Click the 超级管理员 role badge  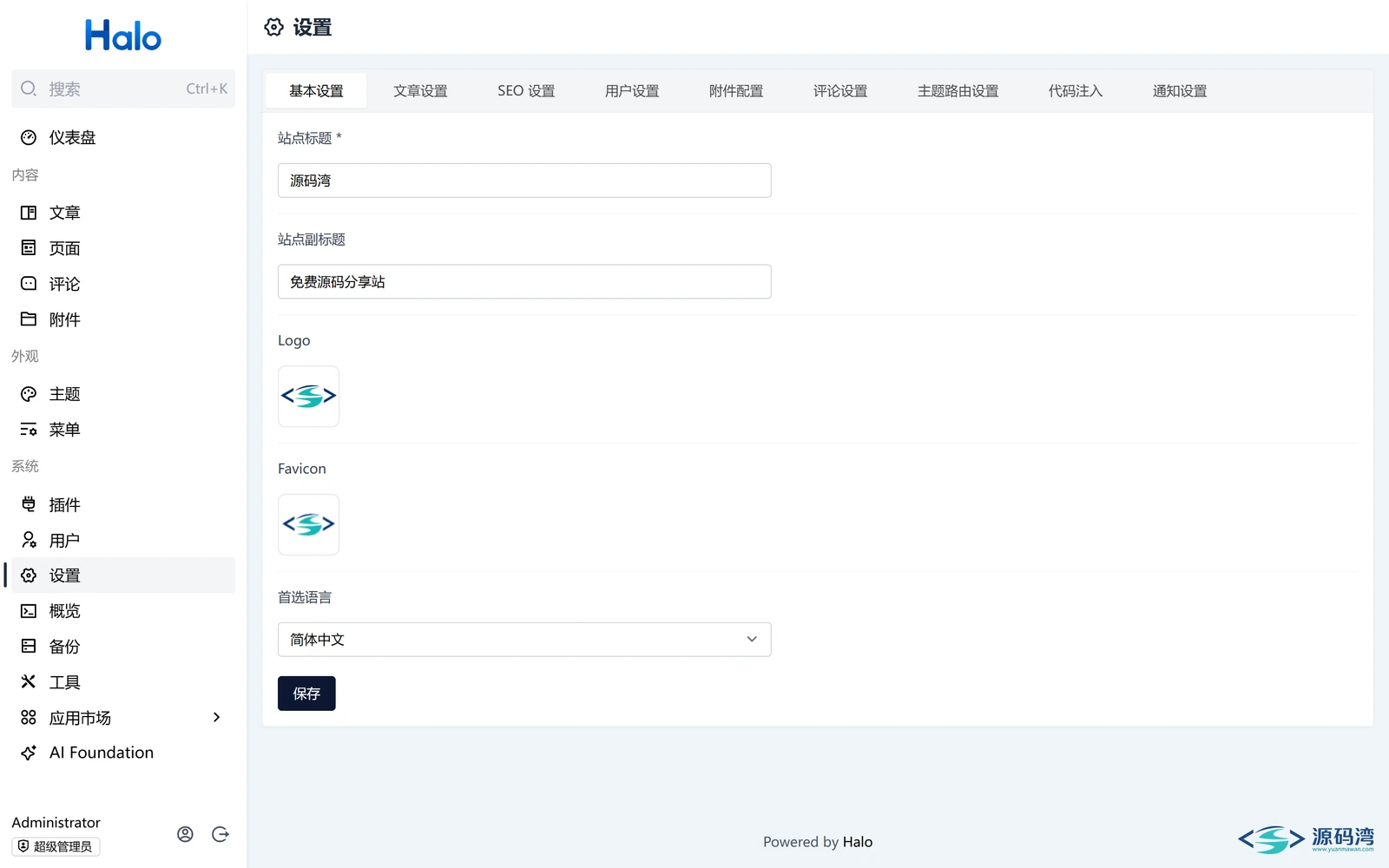(x=56, y=846)
